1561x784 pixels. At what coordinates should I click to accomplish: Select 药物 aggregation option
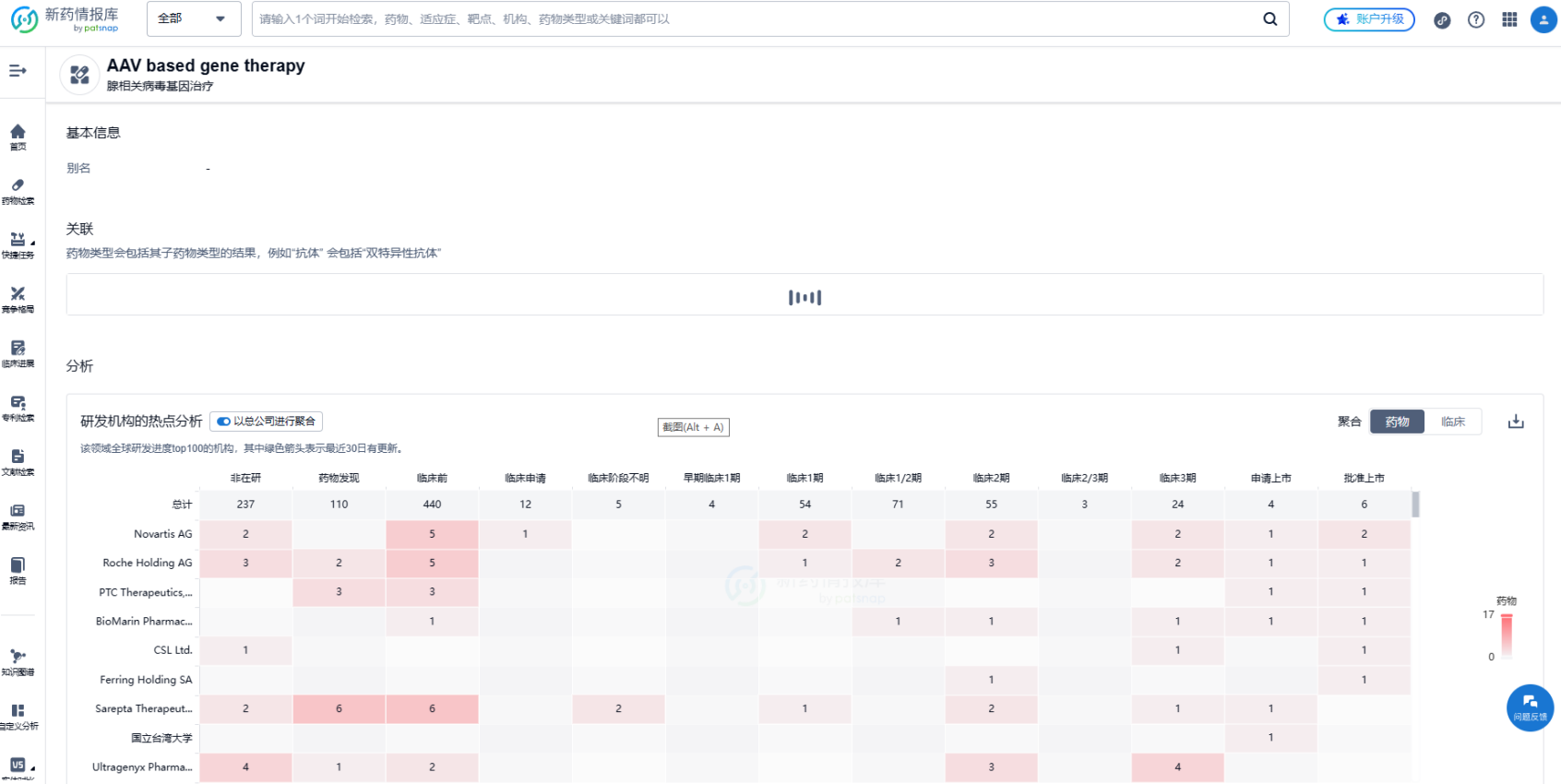tap(1397, 422)
